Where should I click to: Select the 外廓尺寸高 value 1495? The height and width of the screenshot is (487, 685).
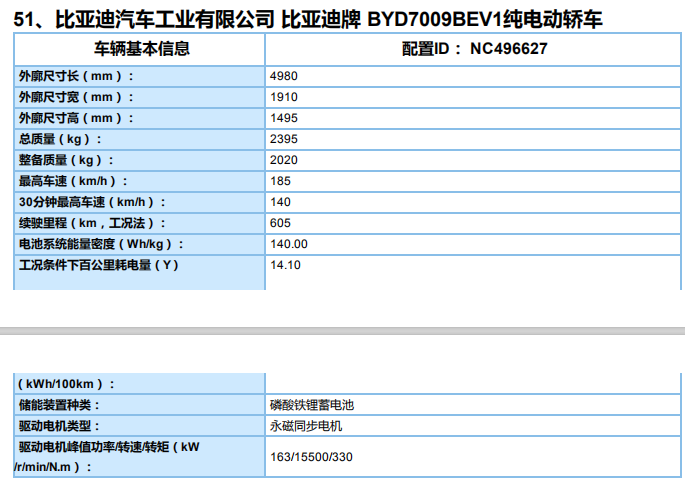[284, 118]
